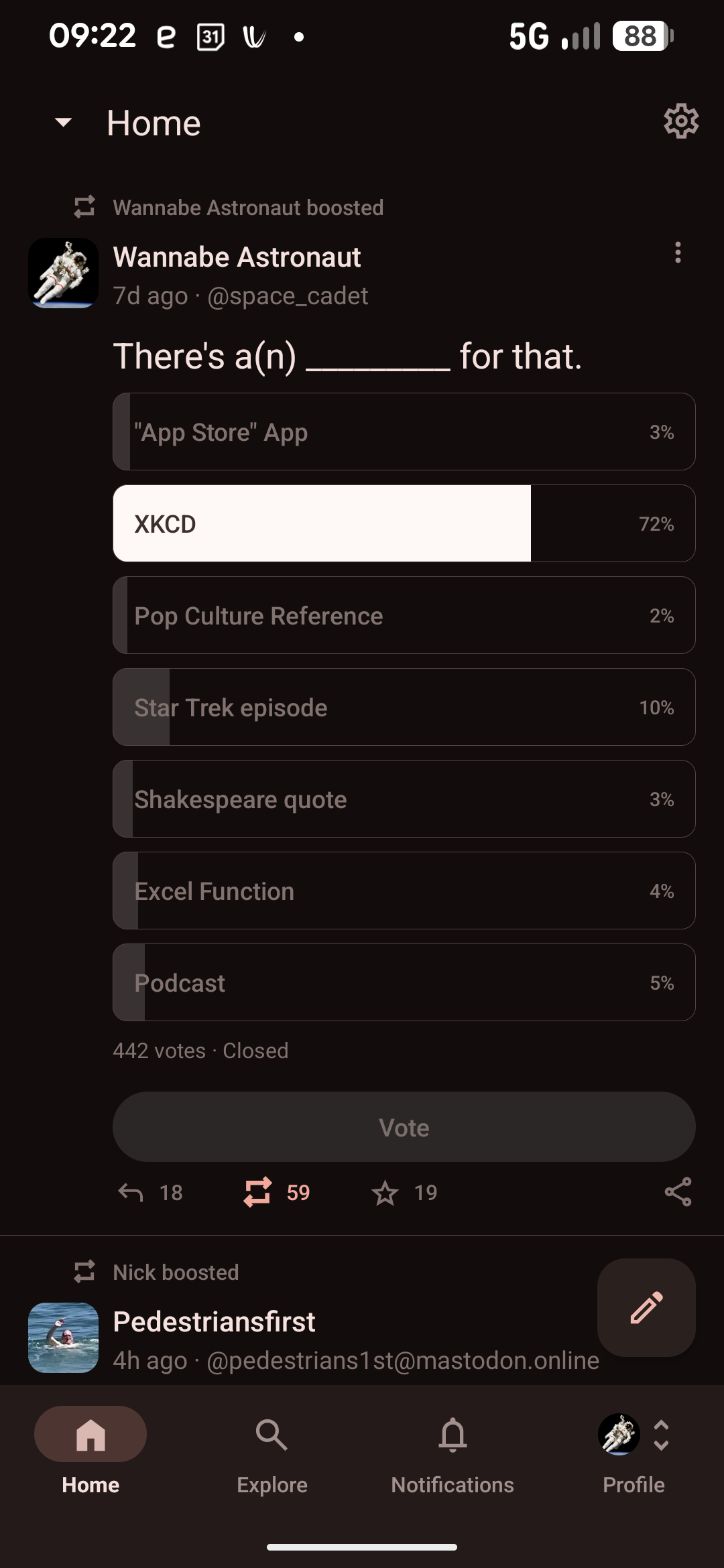This screenshot has width=724, height=1568.
Task: Choose the Podcast poll option
Action: 404,982
